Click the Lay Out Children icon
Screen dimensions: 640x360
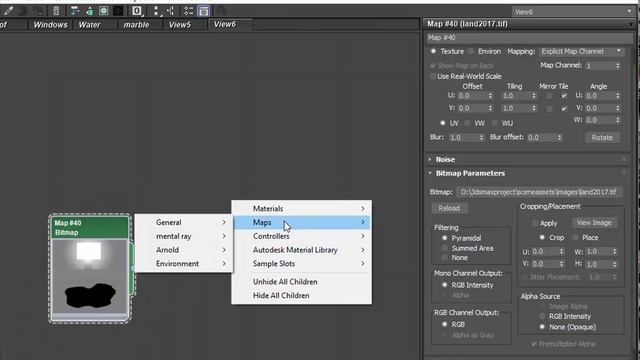(171, 11)
